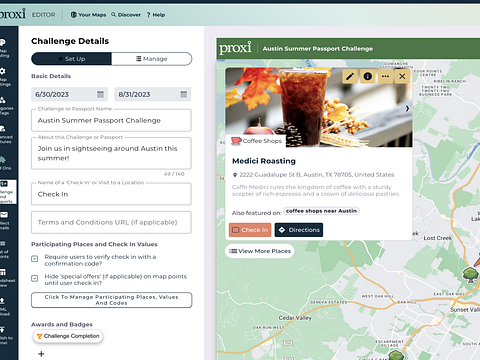480x360 pixels.
Task: Click Austin Summer Passport Challenge map title
Action: tap(318, 49)
